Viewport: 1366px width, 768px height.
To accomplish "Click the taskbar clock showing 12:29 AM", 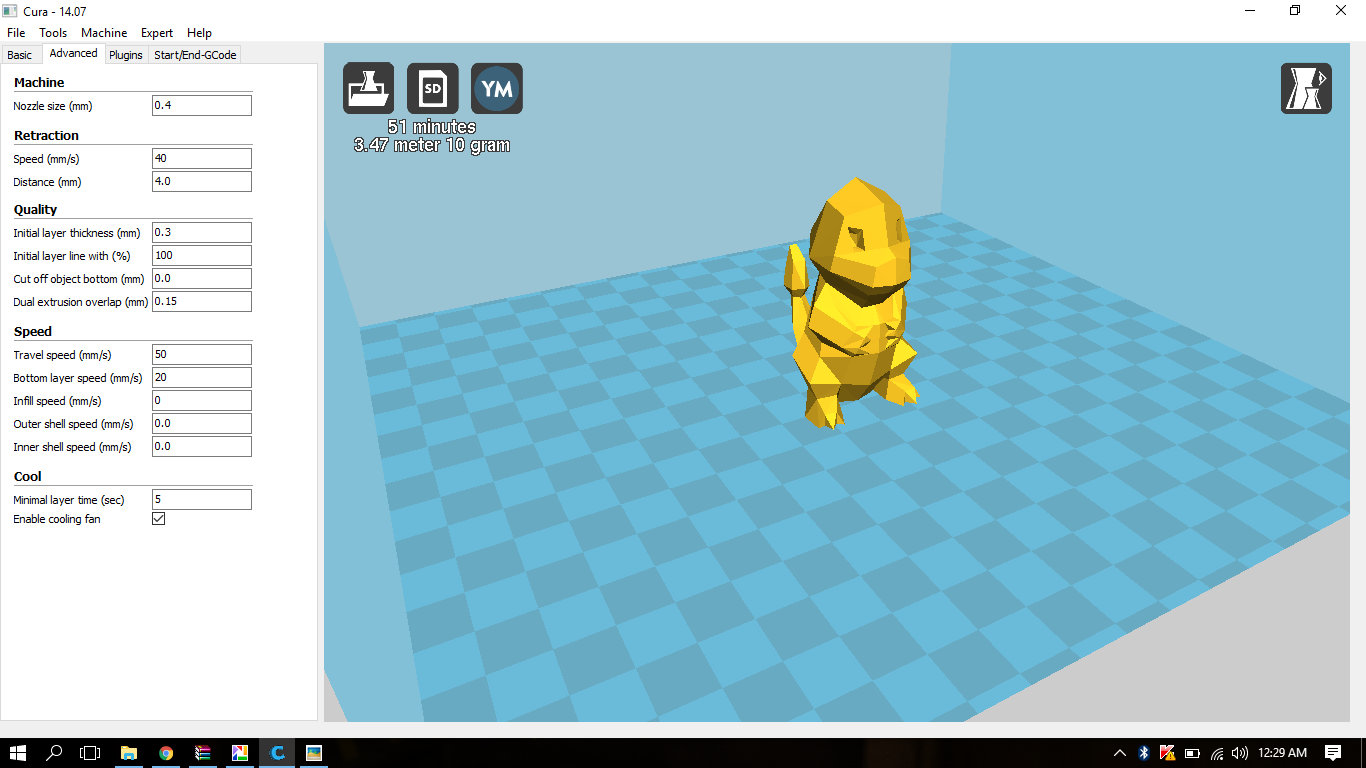I will 1283,753.
